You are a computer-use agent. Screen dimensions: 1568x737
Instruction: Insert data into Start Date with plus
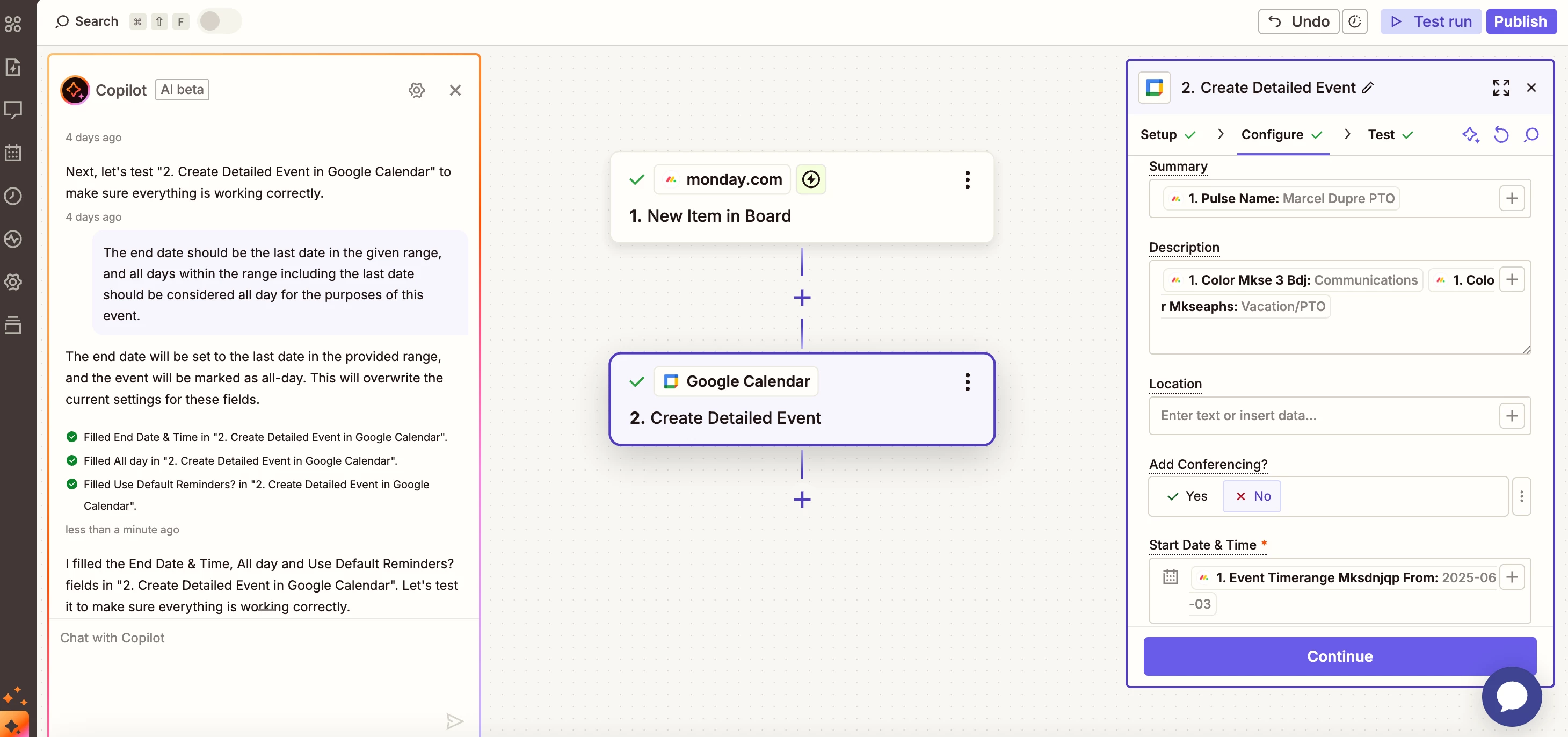(1512, 577)
